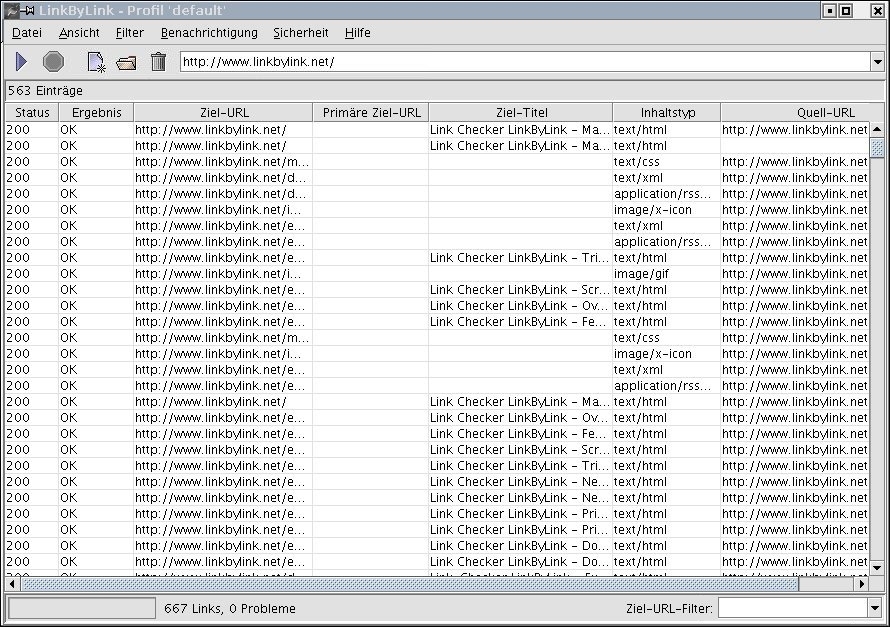Delete entries with the trash can icon
890x627 pixels.
(158, 61)
